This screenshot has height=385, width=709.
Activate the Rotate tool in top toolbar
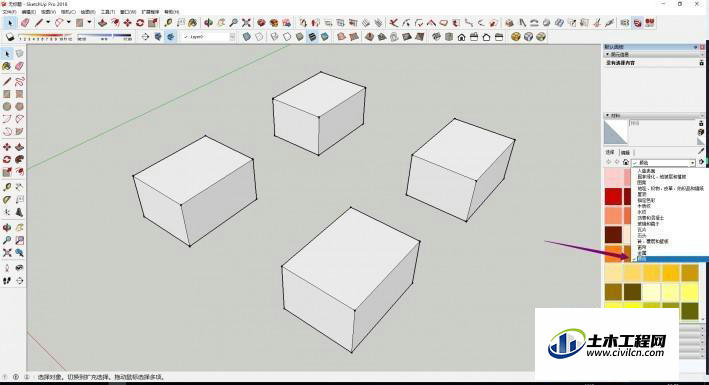[x=140, y=23]
